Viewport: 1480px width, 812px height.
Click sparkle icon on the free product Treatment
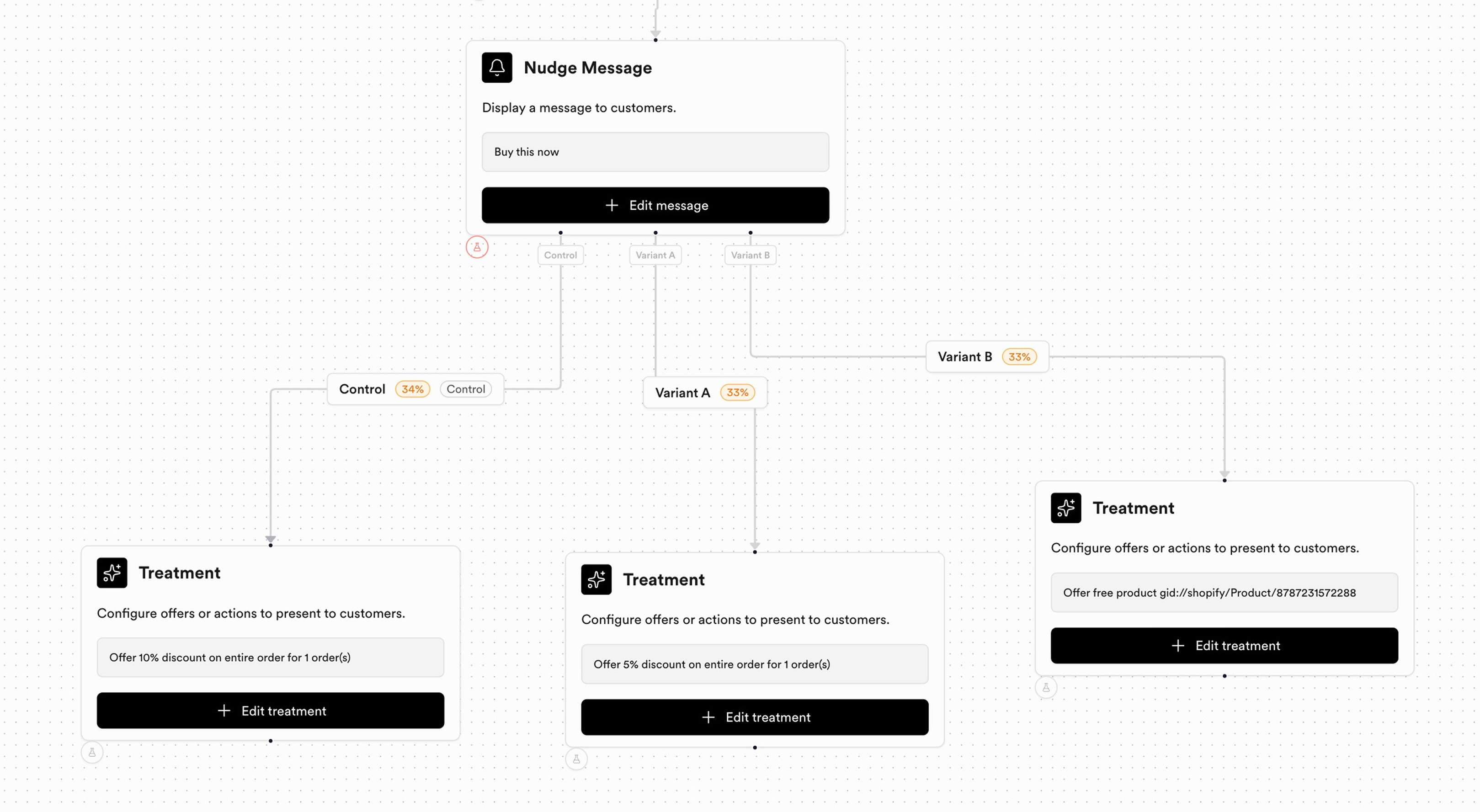[x=1066, y=508]
